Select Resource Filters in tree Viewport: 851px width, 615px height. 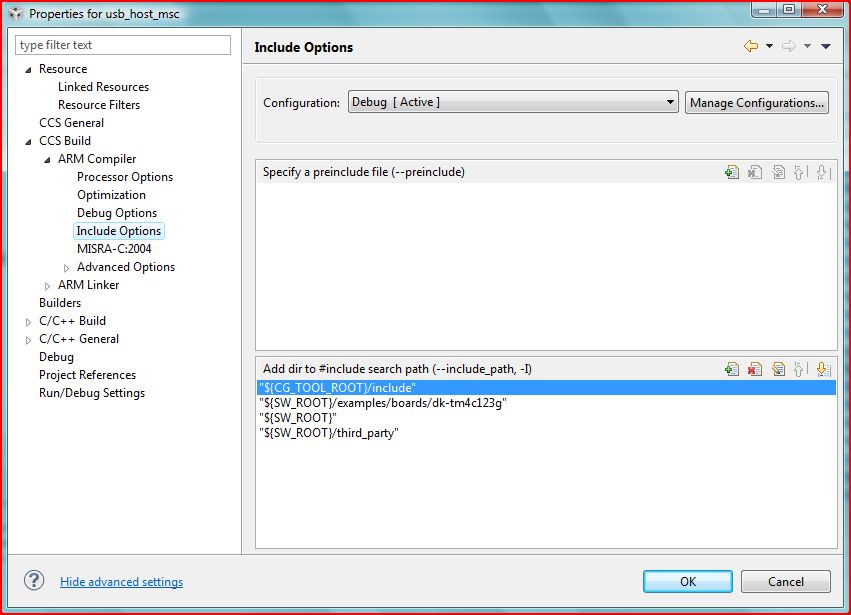[99, 105]
